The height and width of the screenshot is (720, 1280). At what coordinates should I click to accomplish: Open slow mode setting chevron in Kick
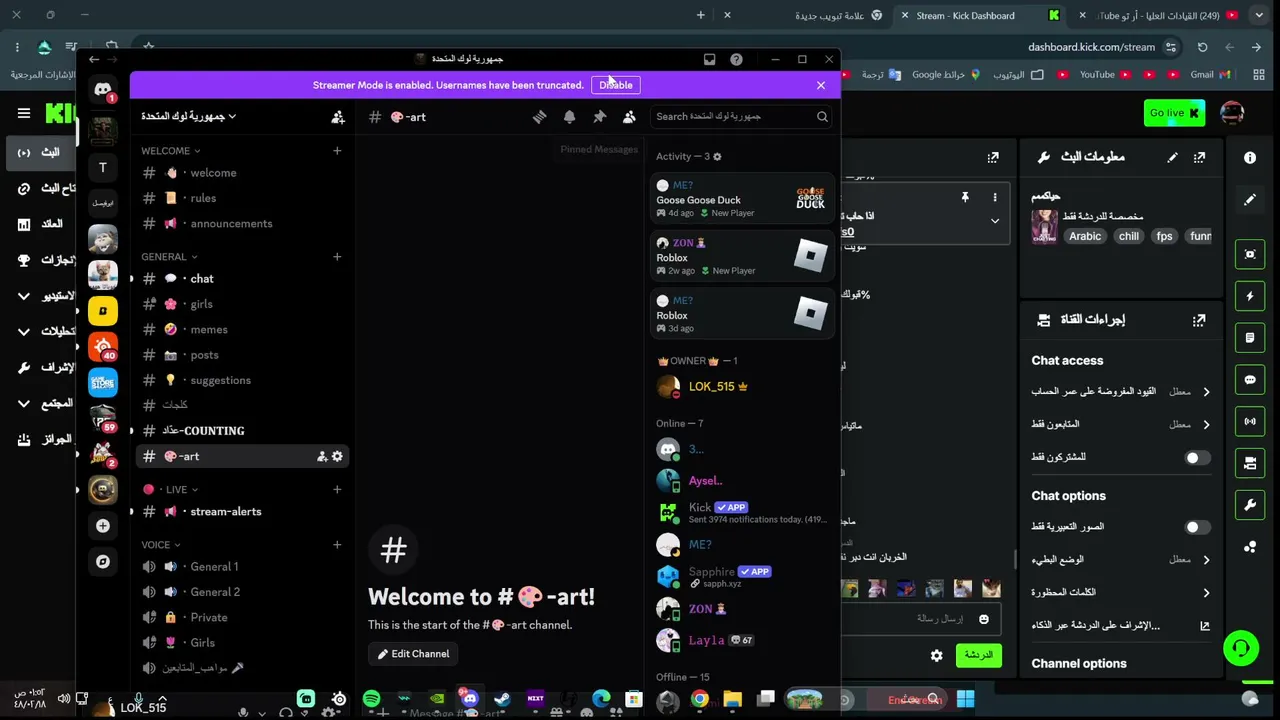coord(1206,560)
